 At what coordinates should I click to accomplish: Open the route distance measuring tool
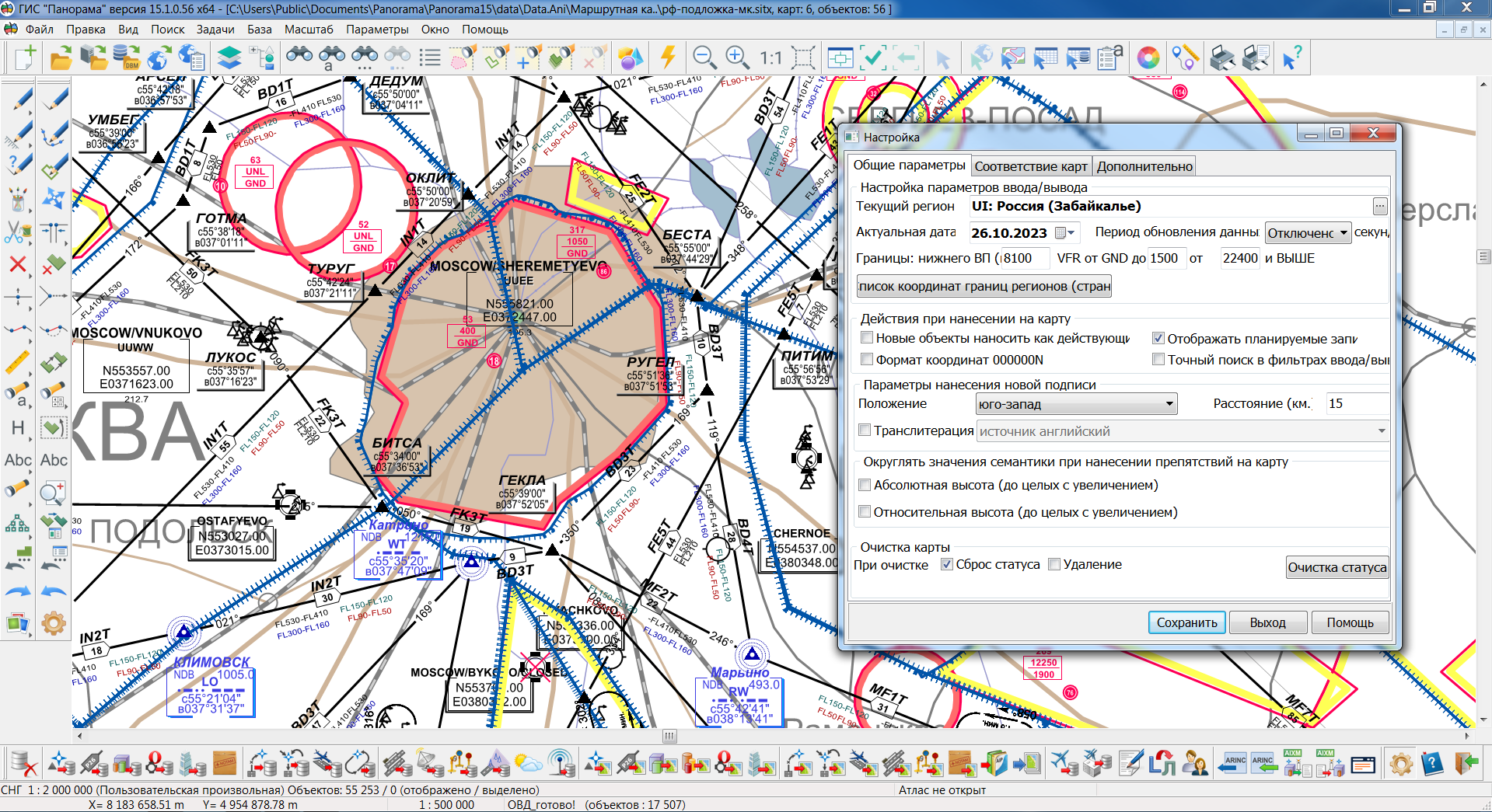(1184, 58)
